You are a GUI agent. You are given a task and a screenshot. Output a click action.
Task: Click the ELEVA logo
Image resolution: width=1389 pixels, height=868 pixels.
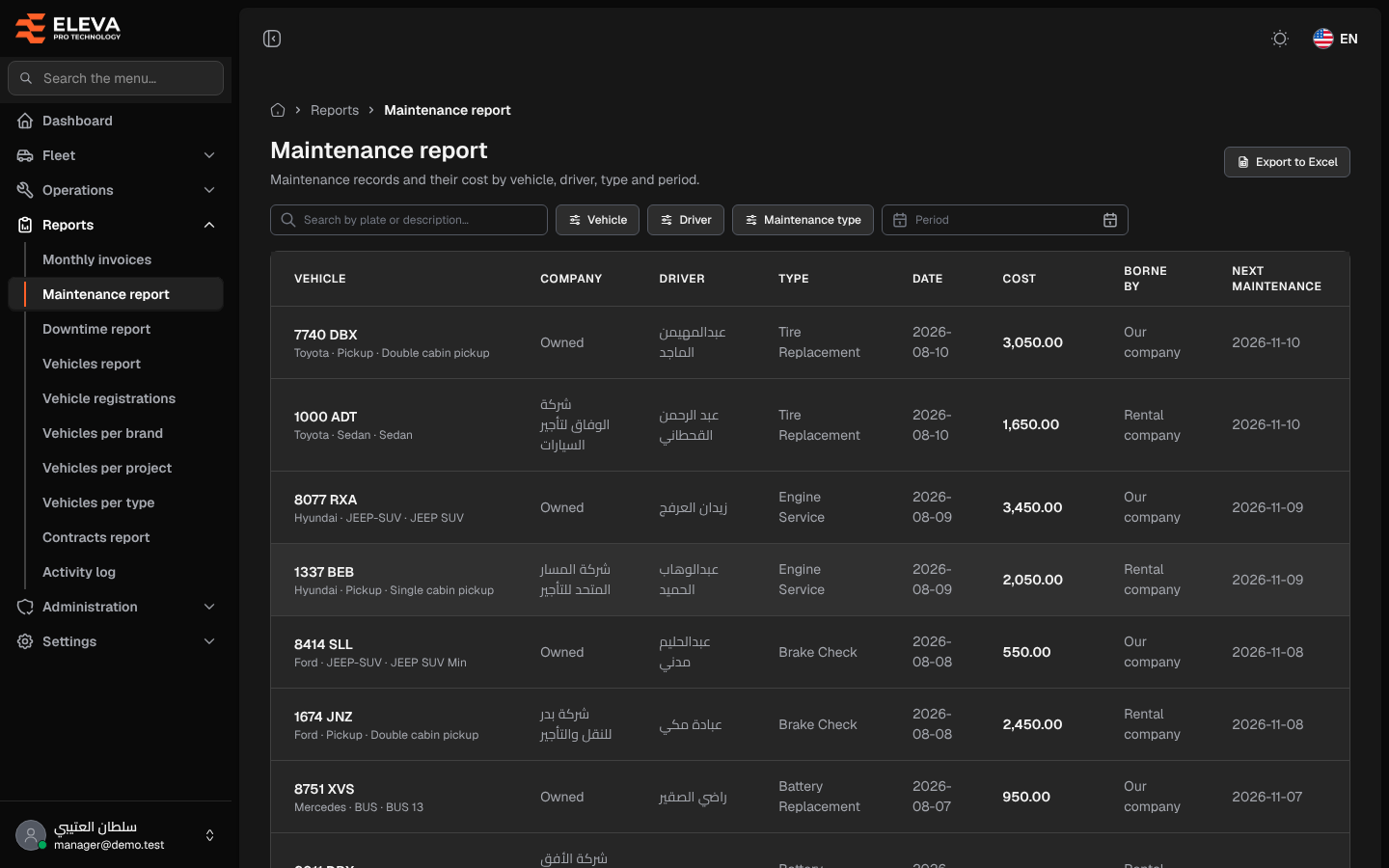click(x=68, y=28)
